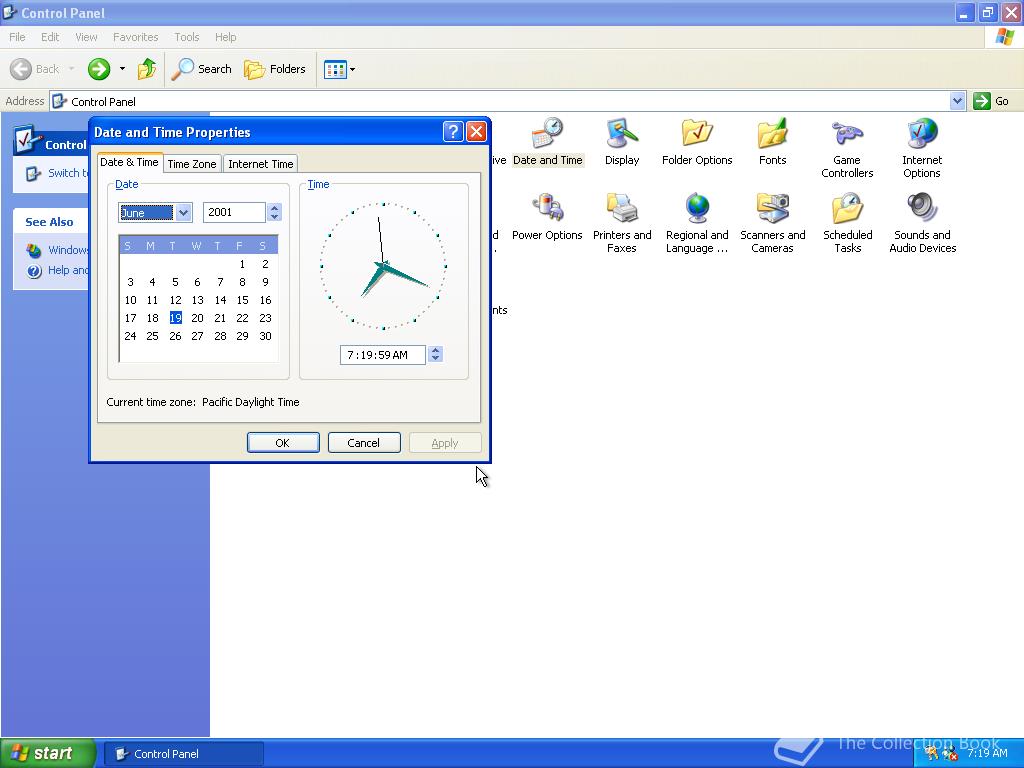The width and height of the screenshot is (1024, 768).
Task: Switch to the Internet Time tab
Action: (261, 164)
